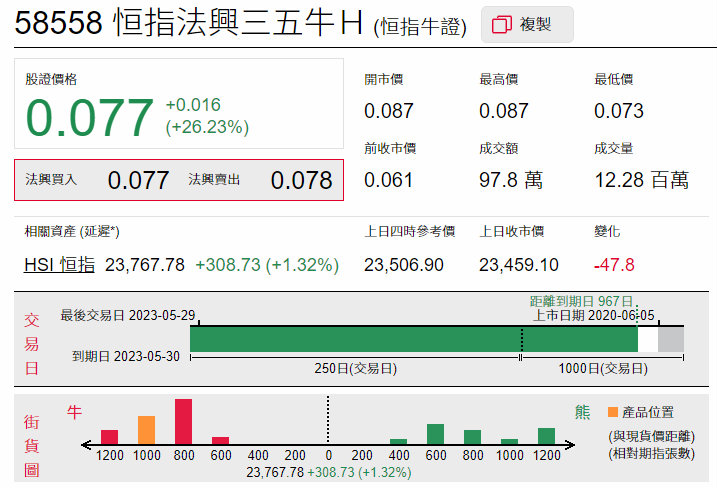Click the 相關資產 (延遲*) label
This screenshot has width=717, height=488.
click(x=72, y=231)
